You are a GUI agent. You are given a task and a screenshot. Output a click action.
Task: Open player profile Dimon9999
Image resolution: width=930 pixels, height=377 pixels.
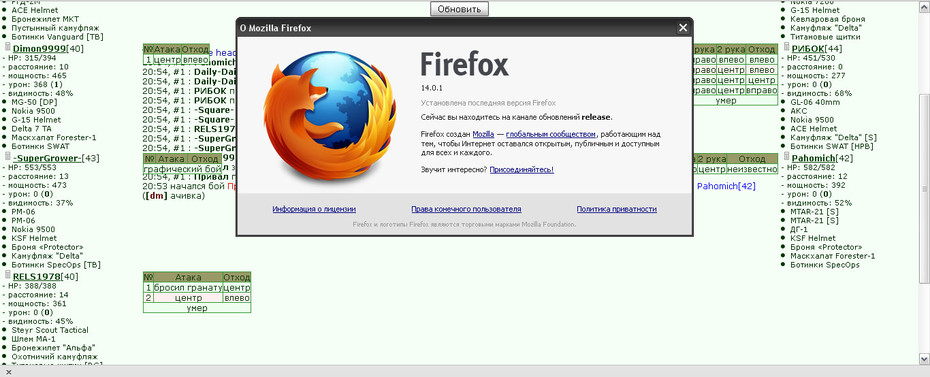coord(39,49)
